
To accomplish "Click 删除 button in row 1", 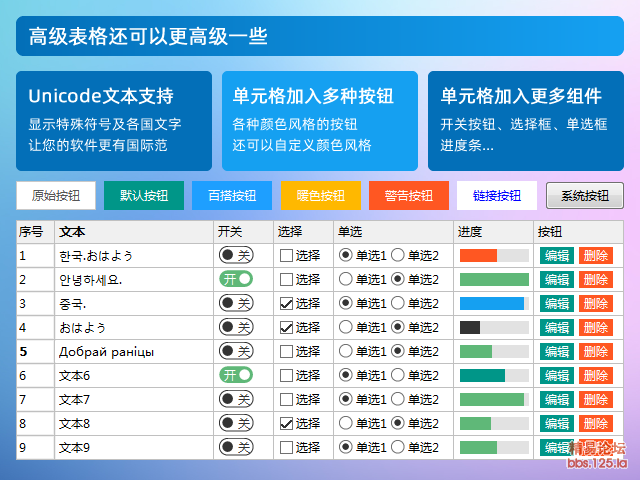I will point(596,256).
